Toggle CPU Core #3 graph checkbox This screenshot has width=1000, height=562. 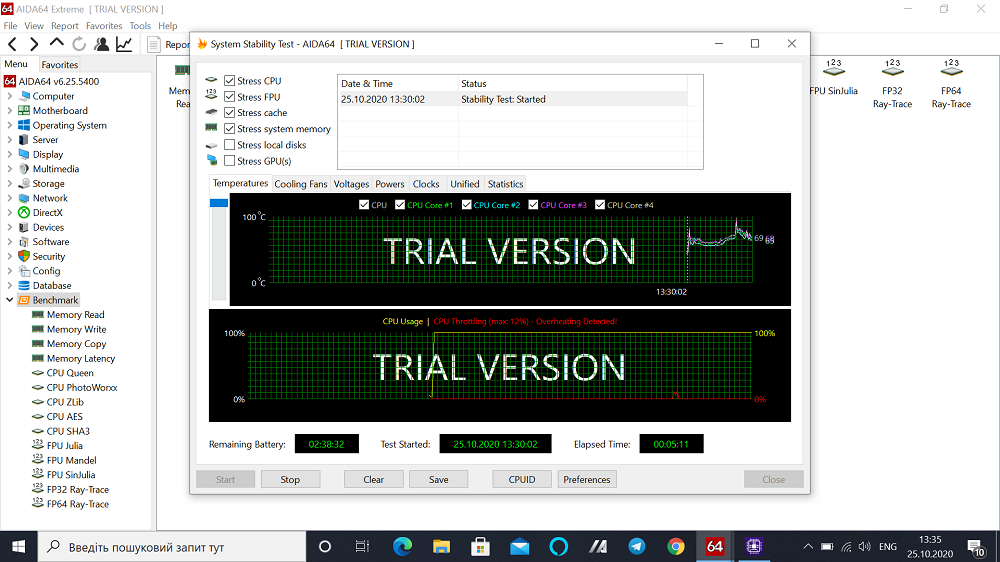pyautogui.click(x=533, y=205)
